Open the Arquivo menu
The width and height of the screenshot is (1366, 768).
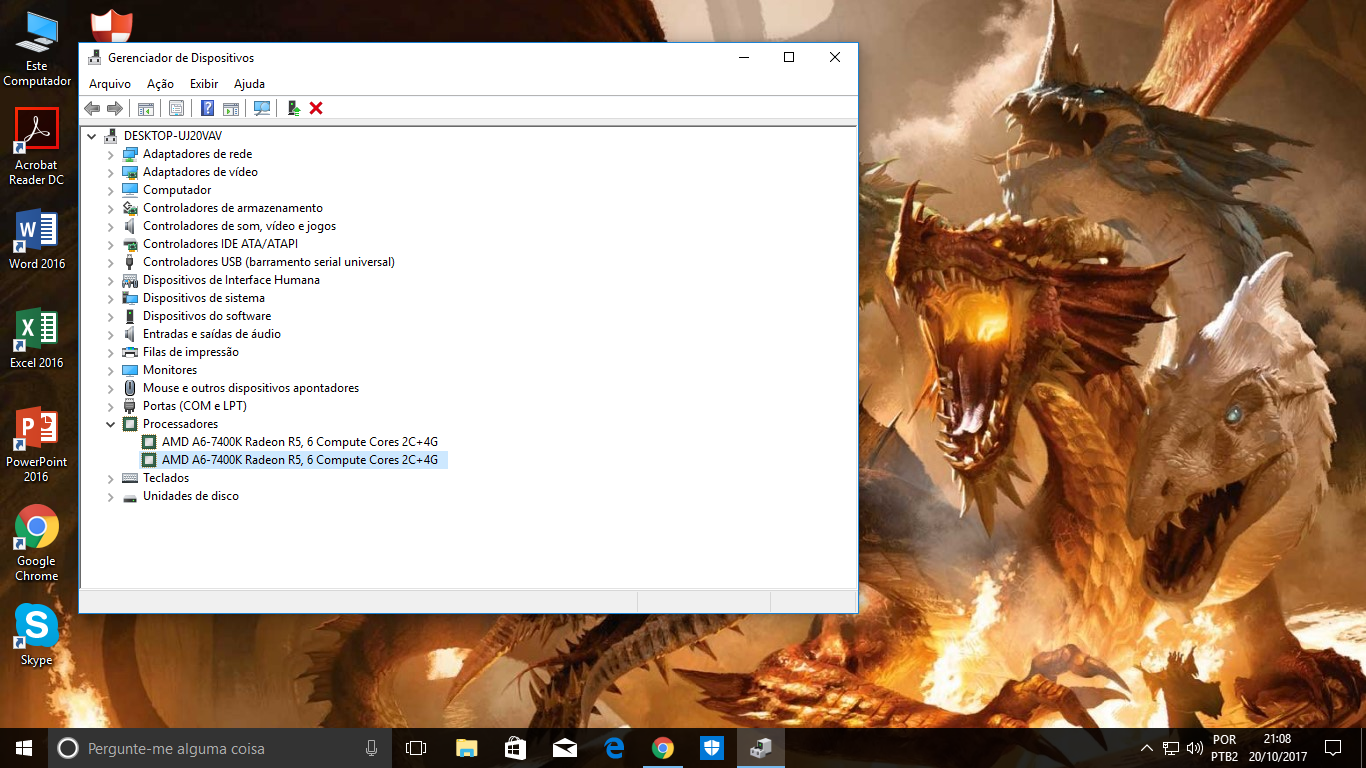[x=109, y=84]
